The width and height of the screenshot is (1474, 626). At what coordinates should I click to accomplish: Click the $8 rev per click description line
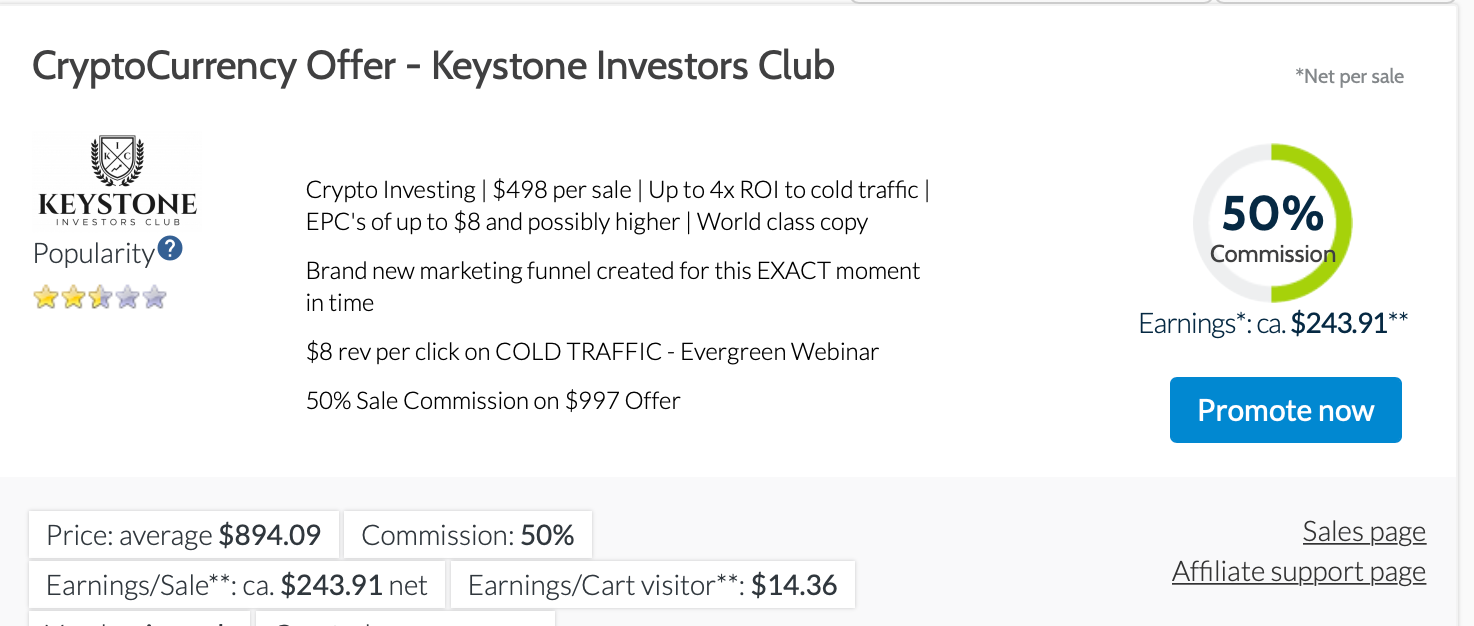coord(593,352)
